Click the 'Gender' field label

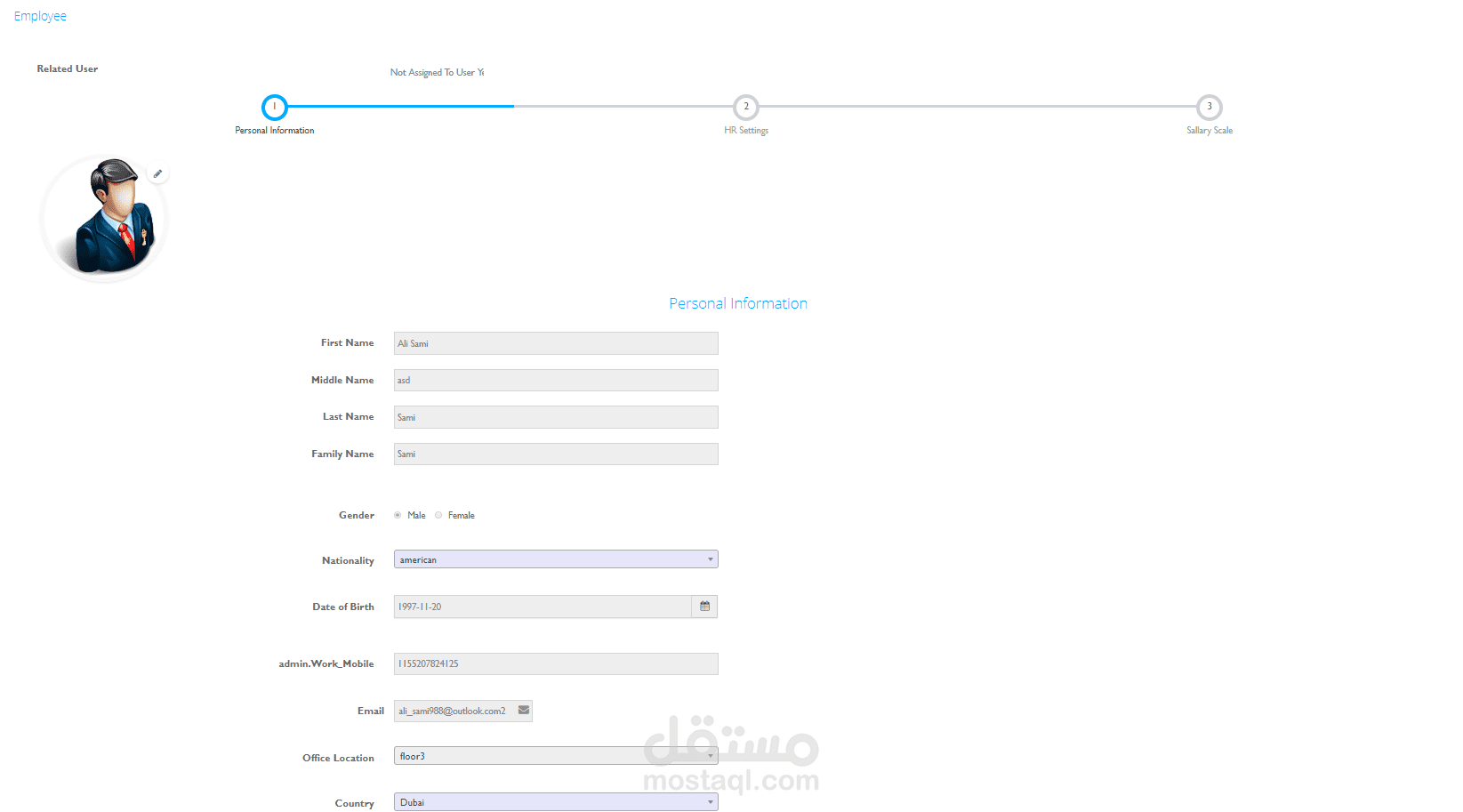357,515
